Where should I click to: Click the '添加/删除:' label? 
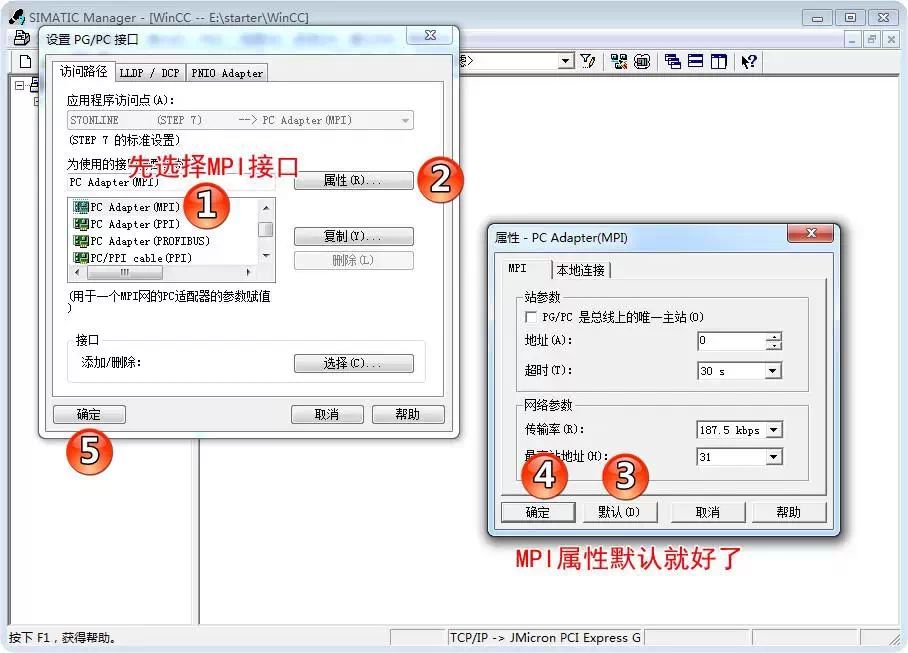pos(111,362)
